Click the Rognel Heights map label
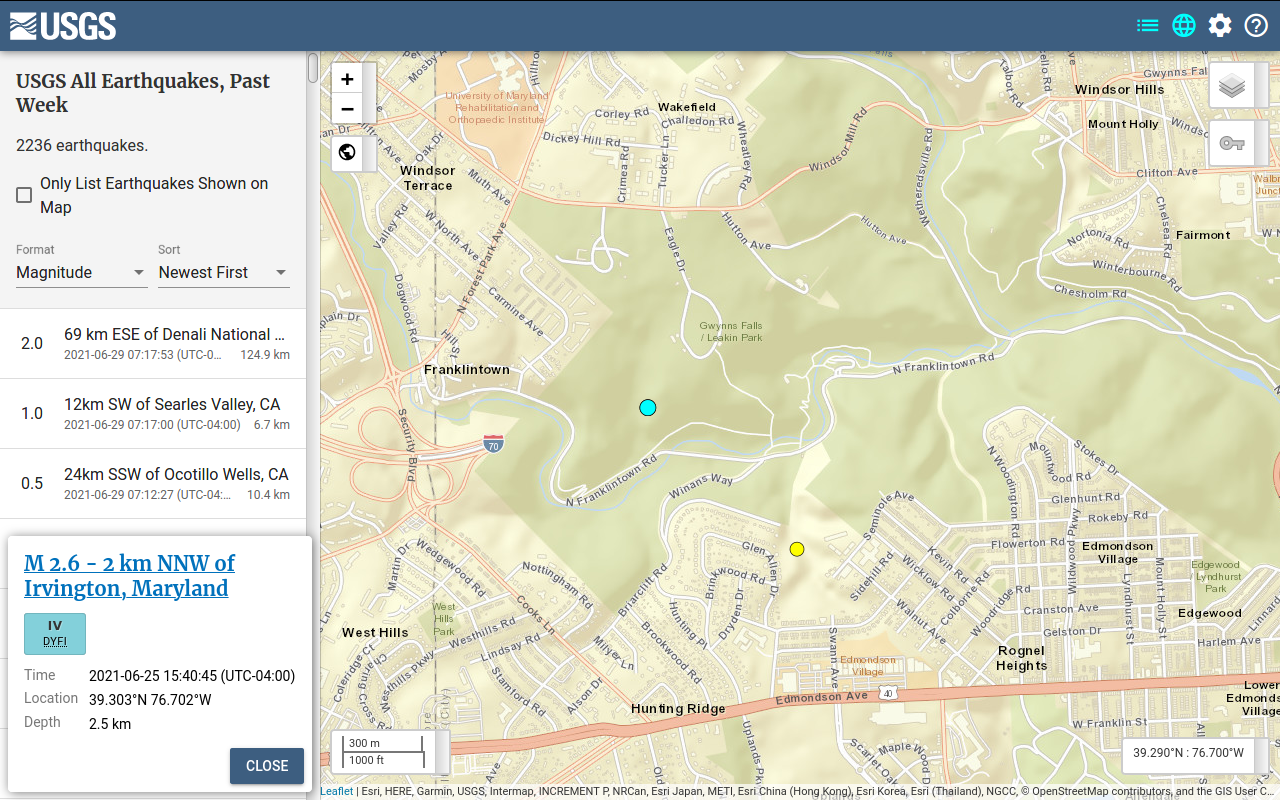 [x=1022, y=658]
